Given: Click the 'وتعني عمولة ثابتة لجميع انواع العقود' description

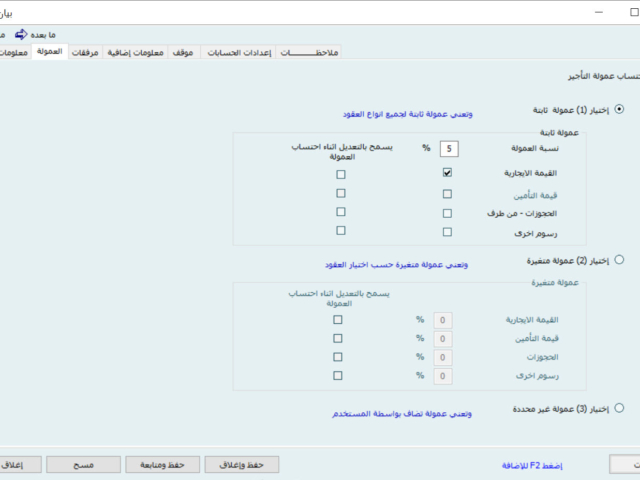Looking at the screenshot, I should point(408,114).
